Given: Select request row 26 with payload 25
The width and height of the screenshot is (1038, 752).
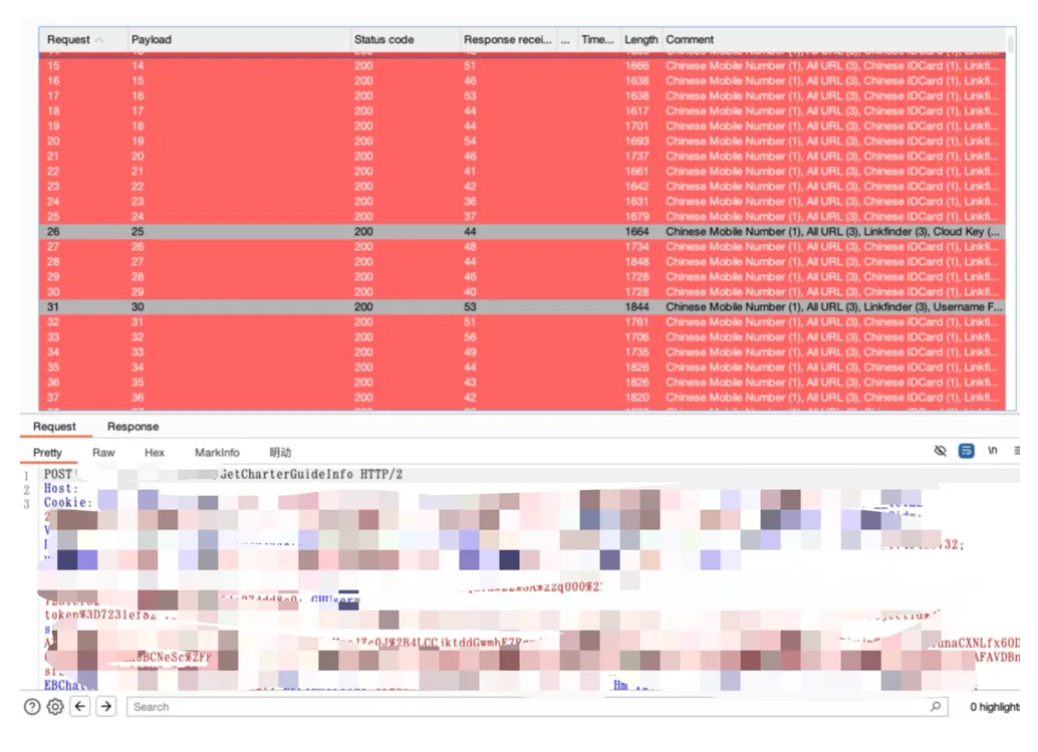Looking at the screenshot, I should pos(300,232).
